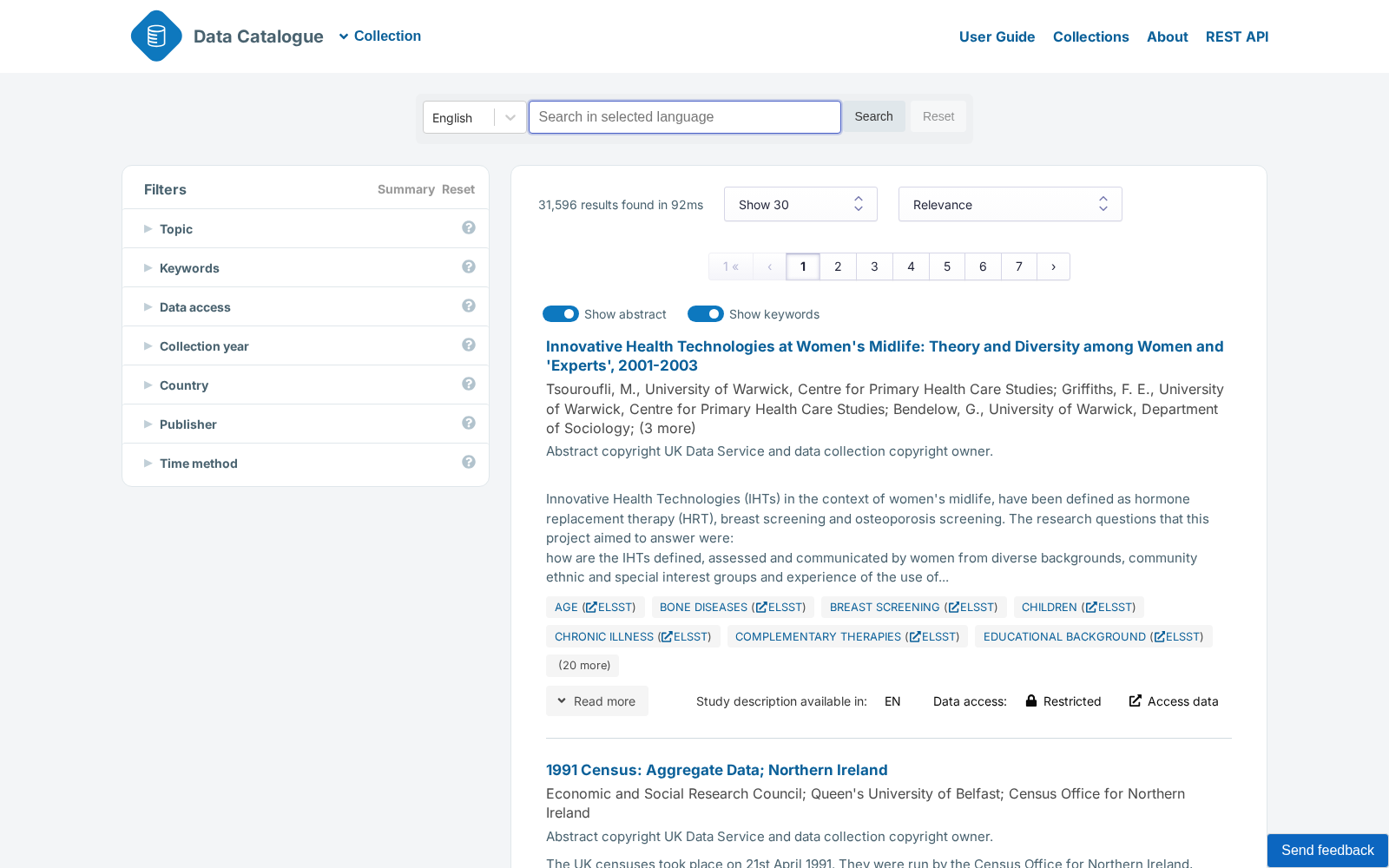This screenshot has width=1389, height=868.
Task: Open the Show 30 results-per-page dropdown
Action: [800, 204]
